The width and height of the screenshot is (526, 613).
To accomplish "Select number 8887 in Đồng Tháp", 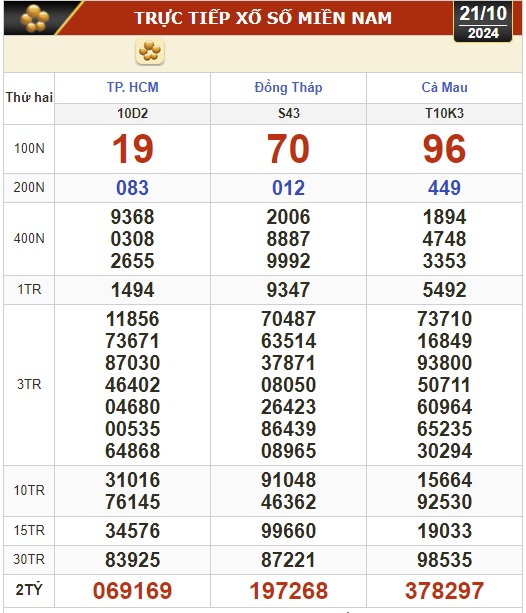I will pos(288,239).
